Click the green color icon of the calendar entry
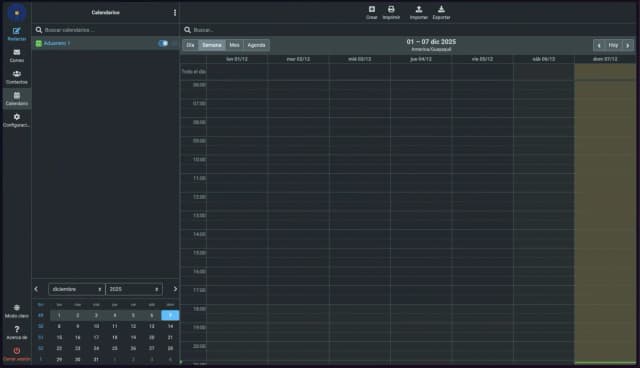 [x=38, y=43]
